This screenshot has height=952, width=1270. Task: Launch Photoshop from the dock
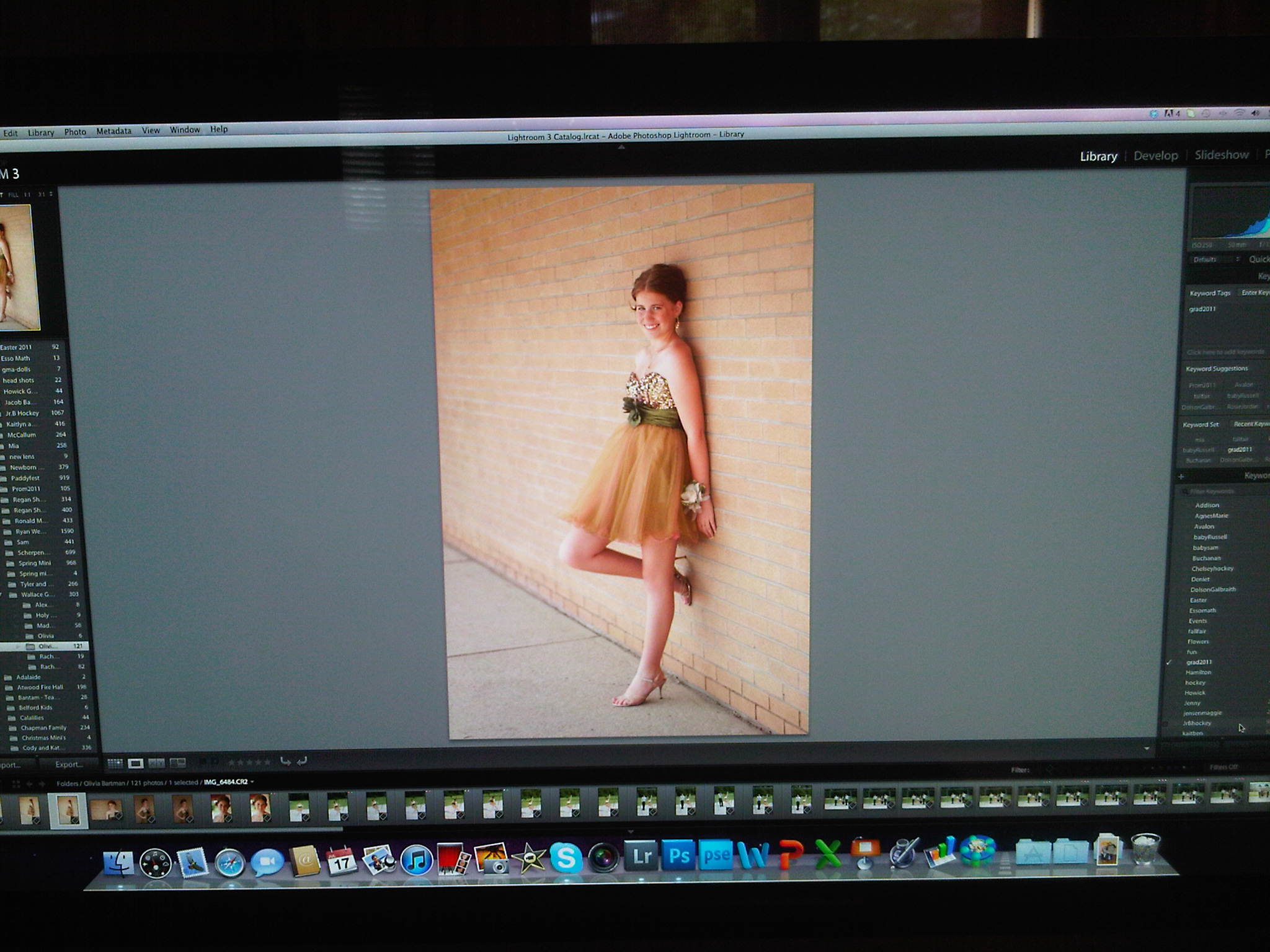pyautogui.click(x=679, y=856)
